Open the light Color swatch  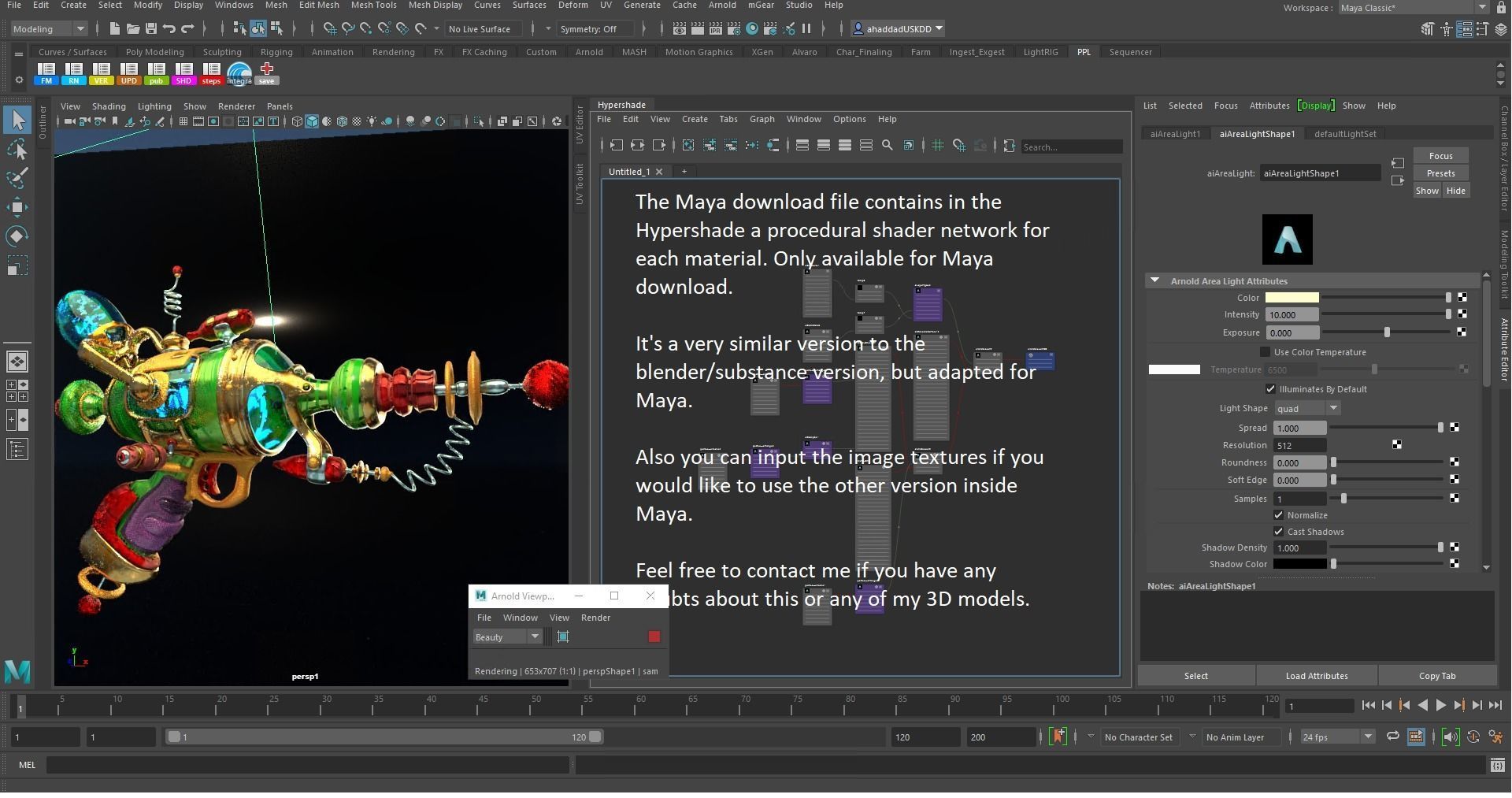(x=1291, y=298)
